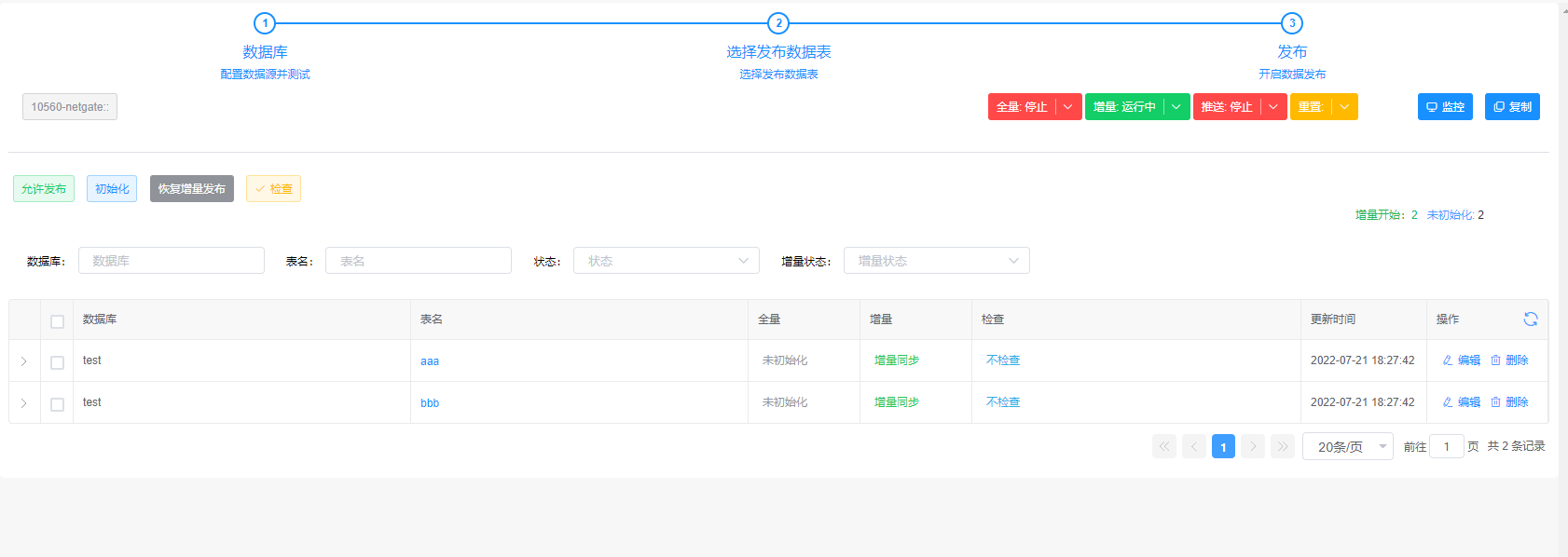The width and height of the screenshot is (1568, 557).
Task: Open the 状态 filter dropdown
Action: (666, 261)
